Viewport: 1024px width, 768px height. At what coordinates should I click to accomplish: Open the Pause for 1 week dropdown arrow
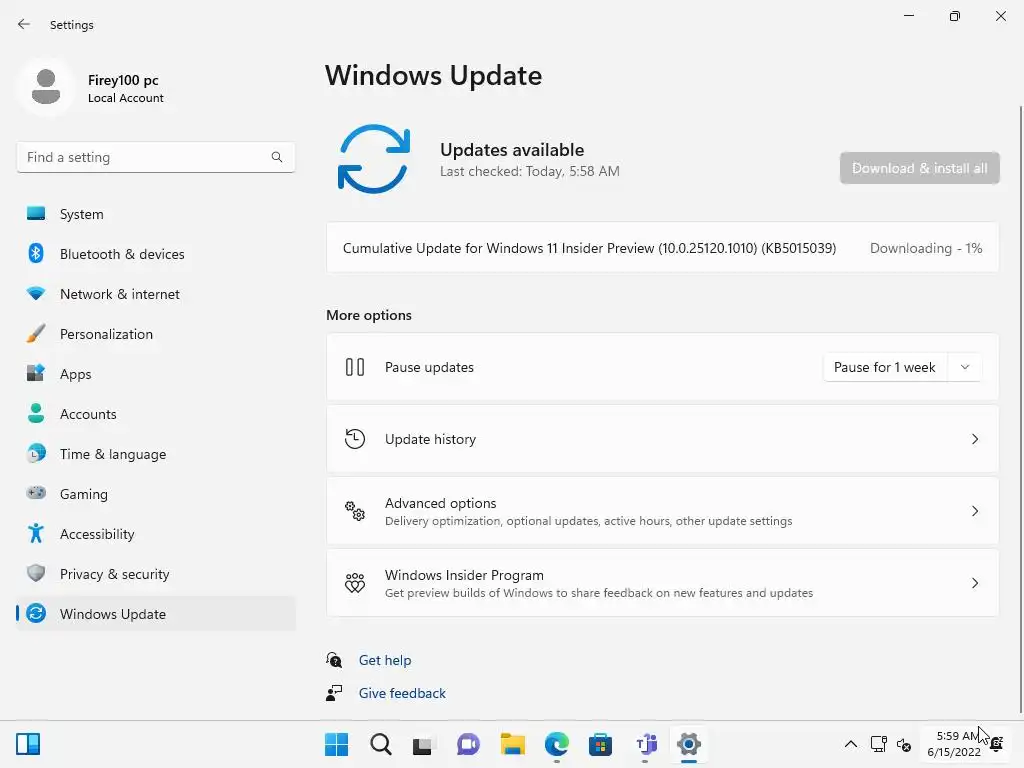(965, 367)
